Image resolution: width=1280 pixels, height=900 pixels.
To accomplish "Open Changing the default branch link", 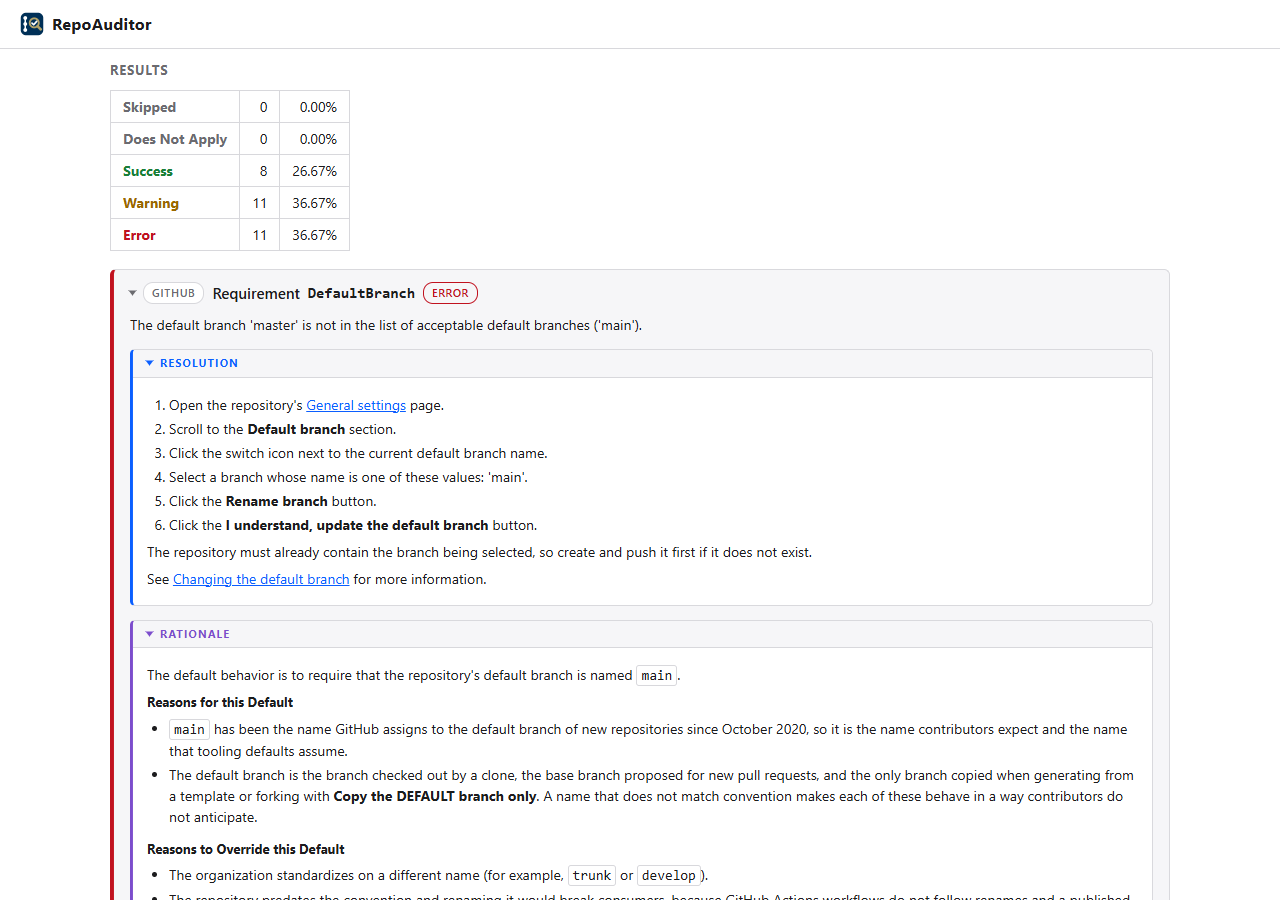I will tap(261, 579).
